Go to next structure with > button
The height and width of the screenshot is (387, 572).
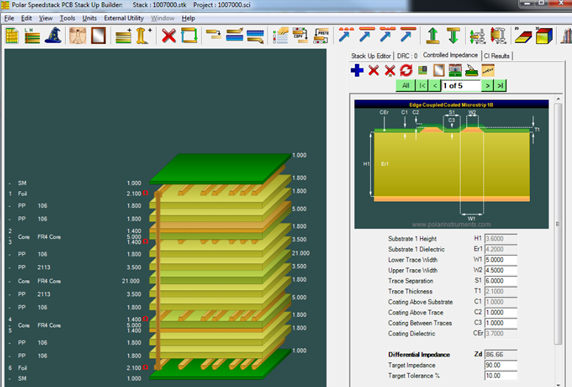tap(487, 86)
